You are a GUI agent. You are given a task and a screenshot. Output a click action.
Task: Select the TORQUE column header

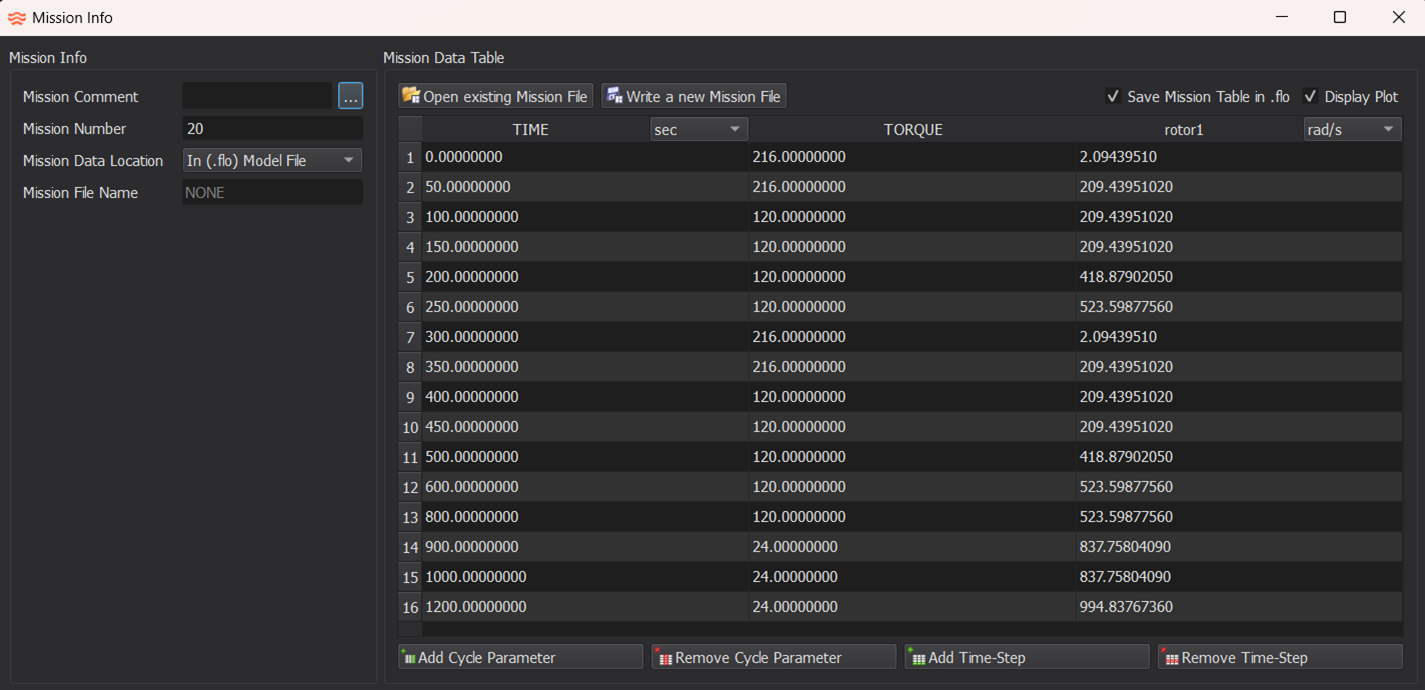[912, 129]
